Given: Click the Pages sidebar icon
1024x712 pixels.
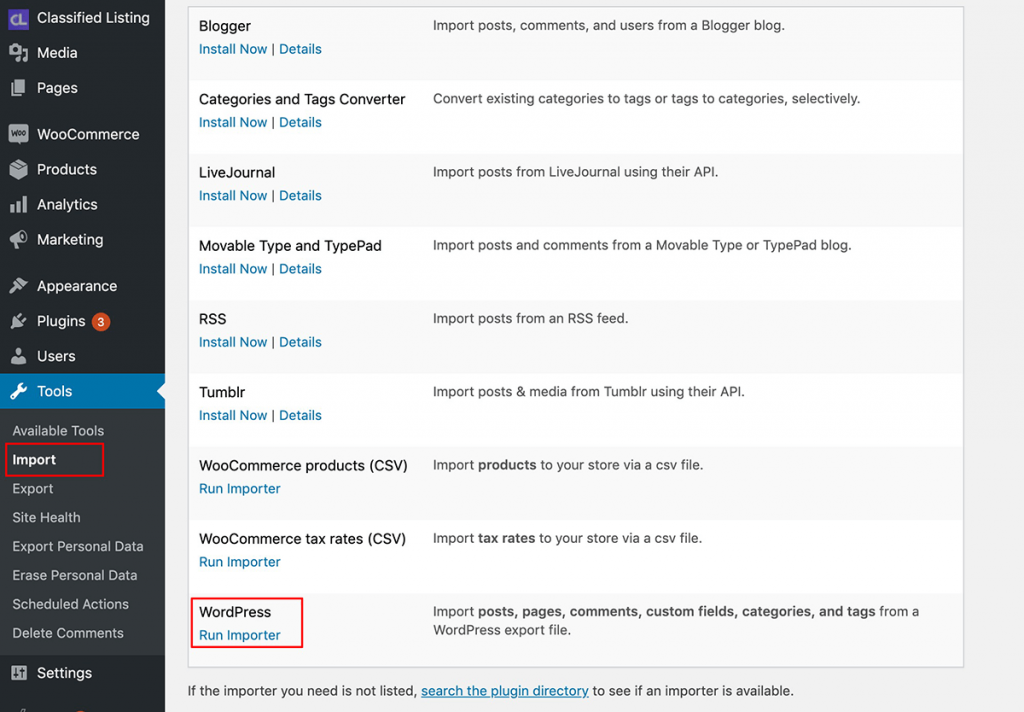Looking at the screenshot, I should click(18, 88).
